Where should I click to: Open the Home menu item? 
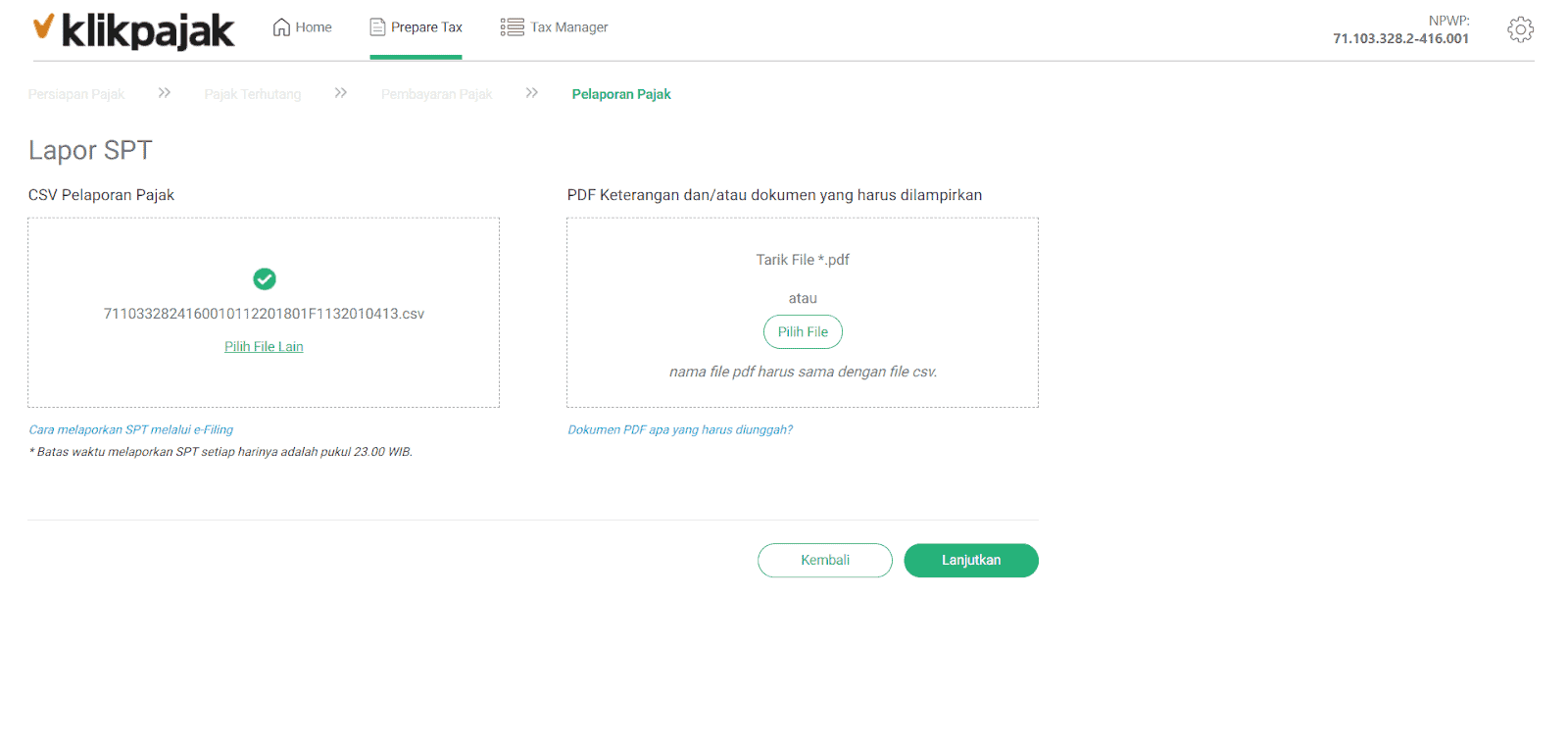click(x=302, y=27)
